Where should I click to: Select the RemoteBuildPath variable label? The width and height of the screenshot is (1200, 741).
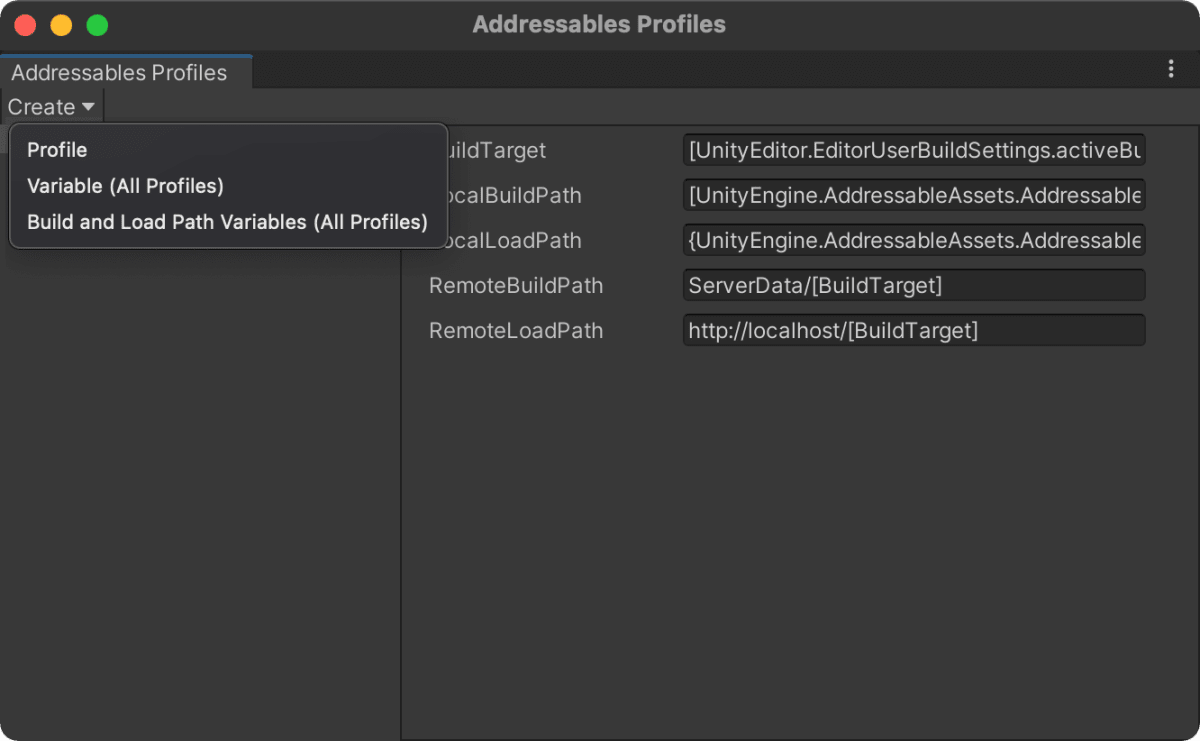tap(516, 286)
